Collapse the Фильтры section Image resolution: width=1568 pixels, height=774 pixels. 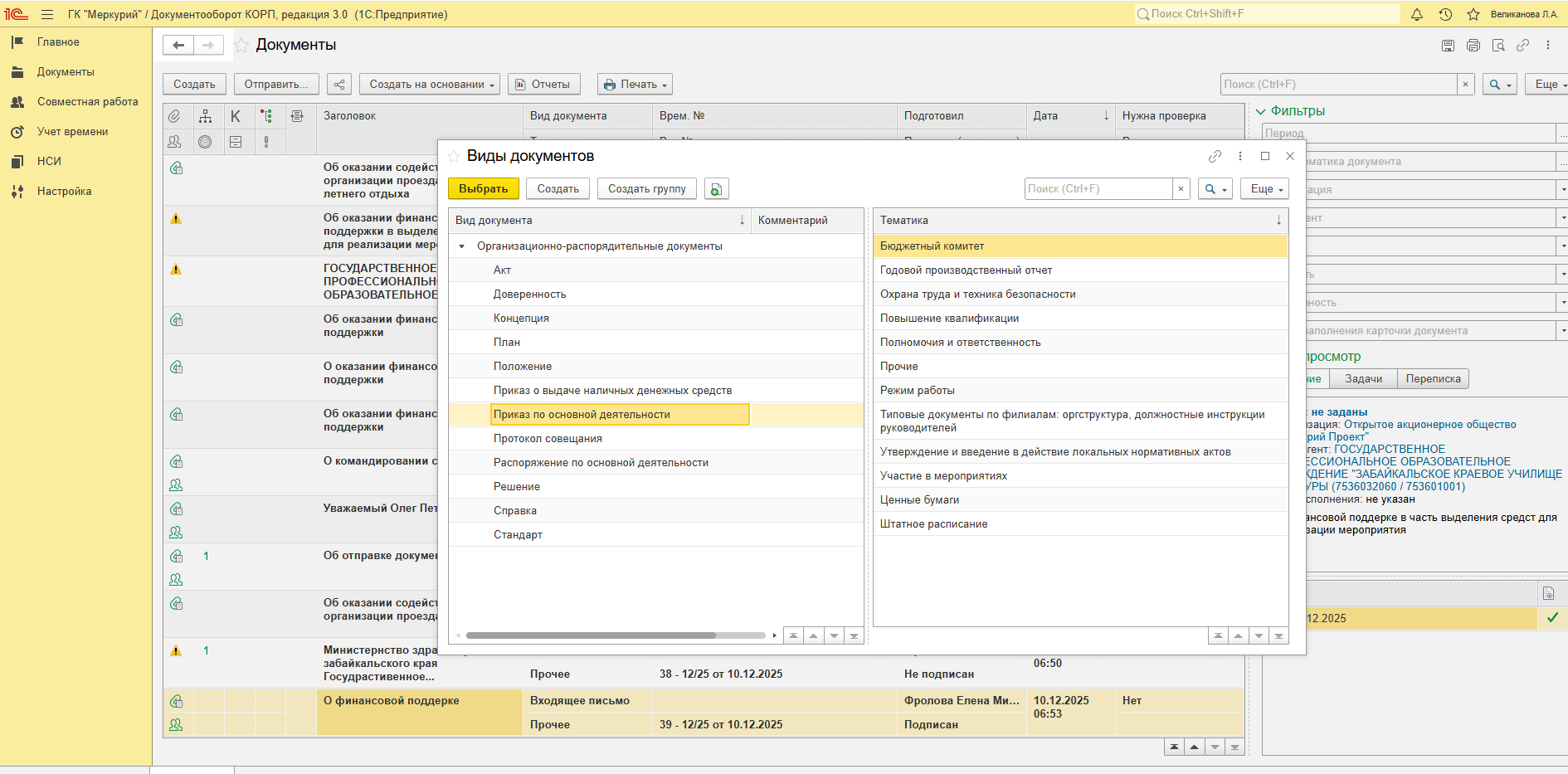[1261, 111]
